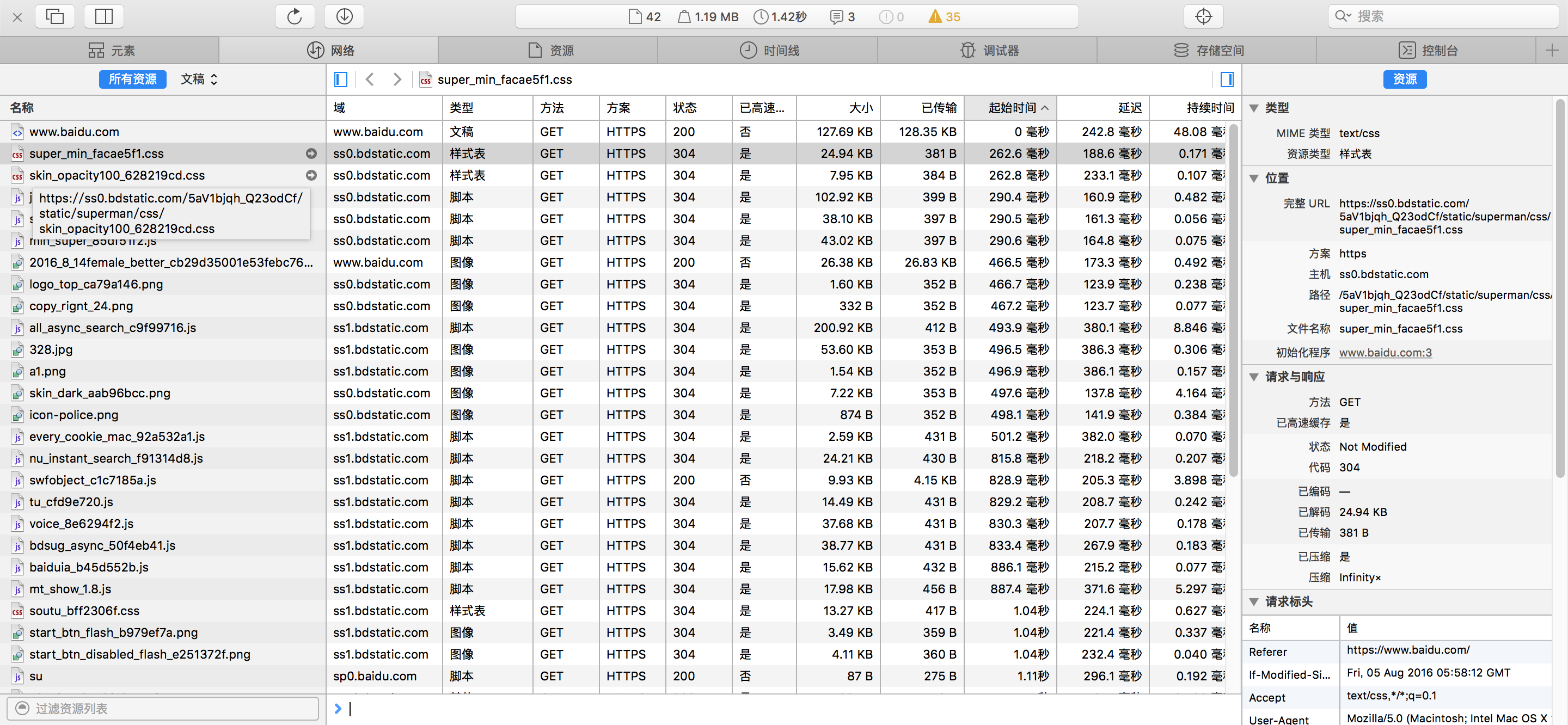Click the js icon beside mt_show_1.8.js

click(x=17, y=589)
